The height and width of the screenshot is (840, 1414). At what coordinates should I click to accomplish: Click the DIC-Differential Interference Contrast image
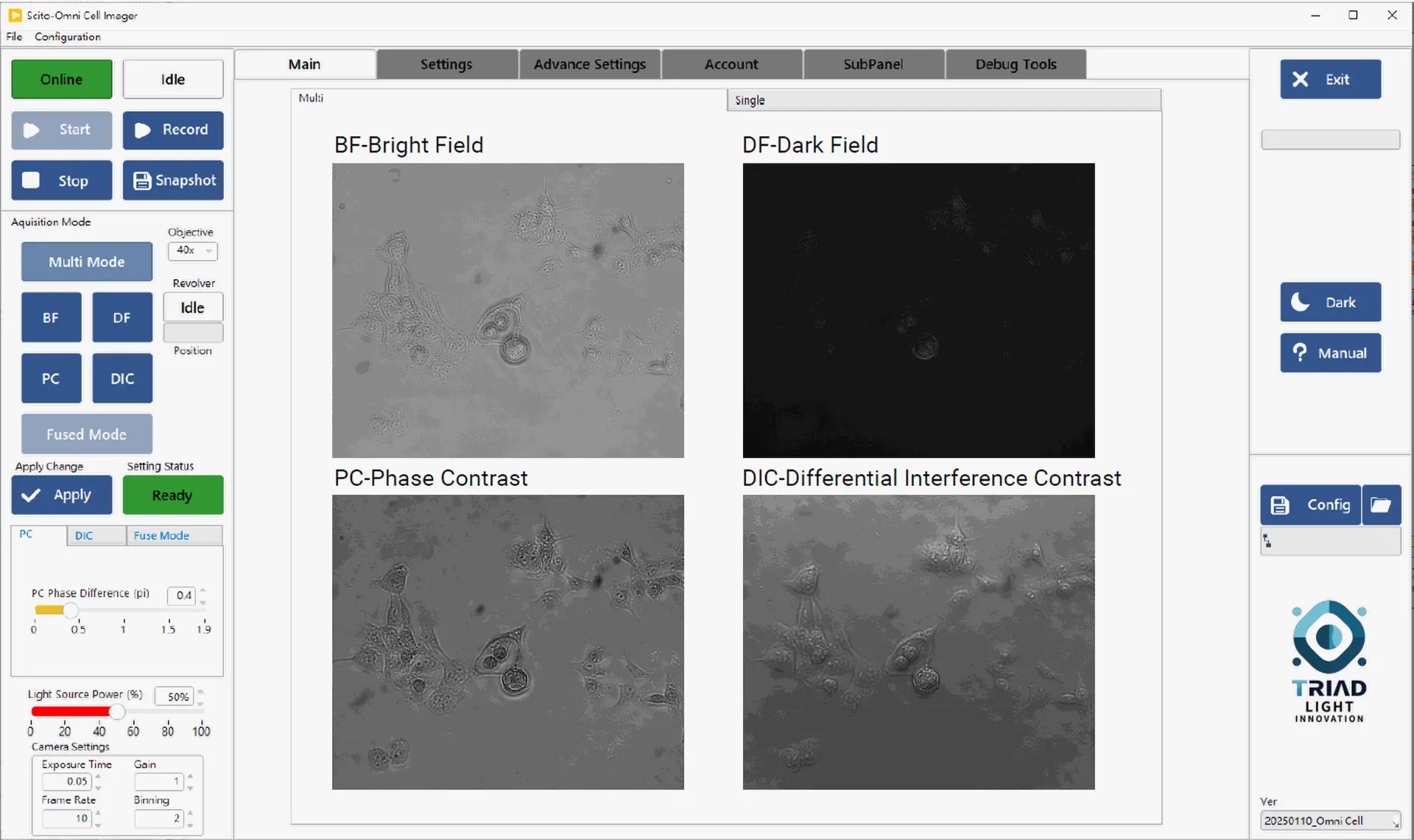tap(918, 642)
